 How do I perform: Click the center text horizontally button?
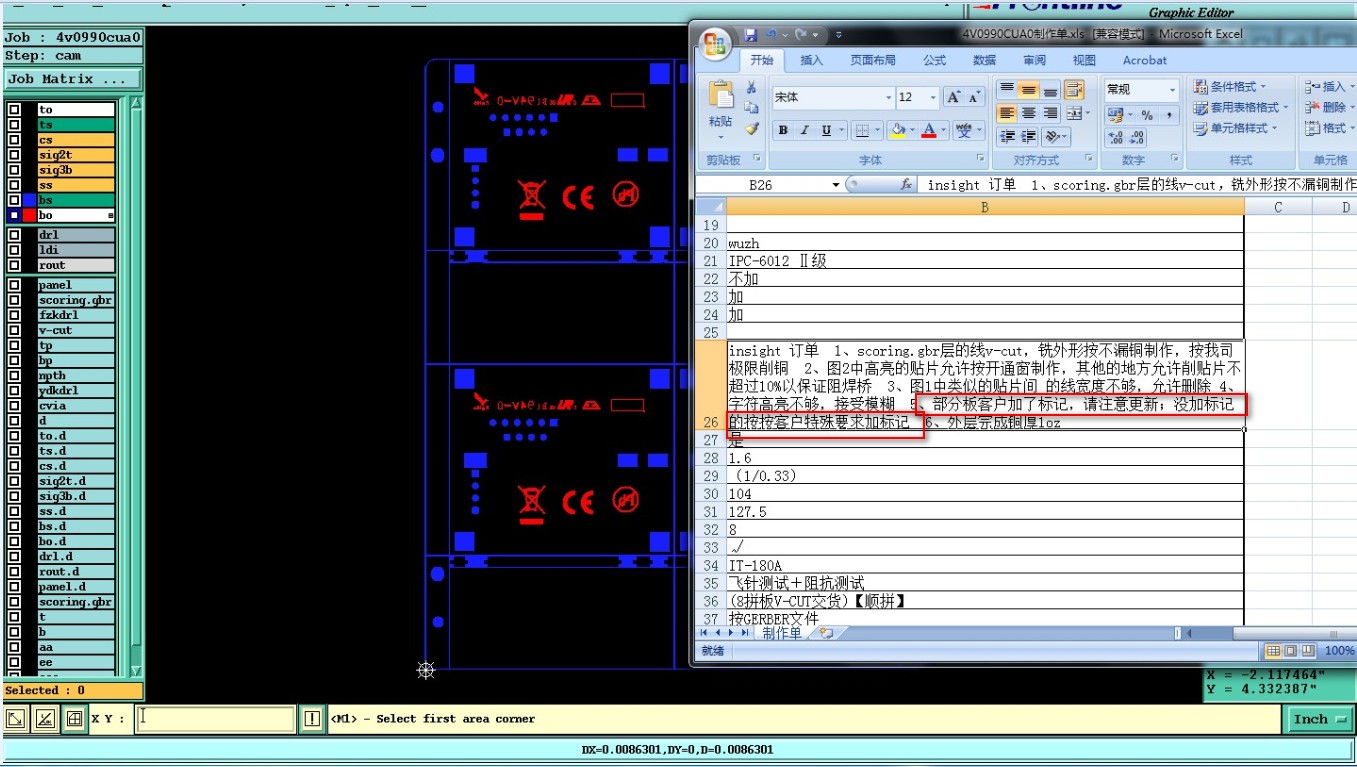click(1028, 113)
